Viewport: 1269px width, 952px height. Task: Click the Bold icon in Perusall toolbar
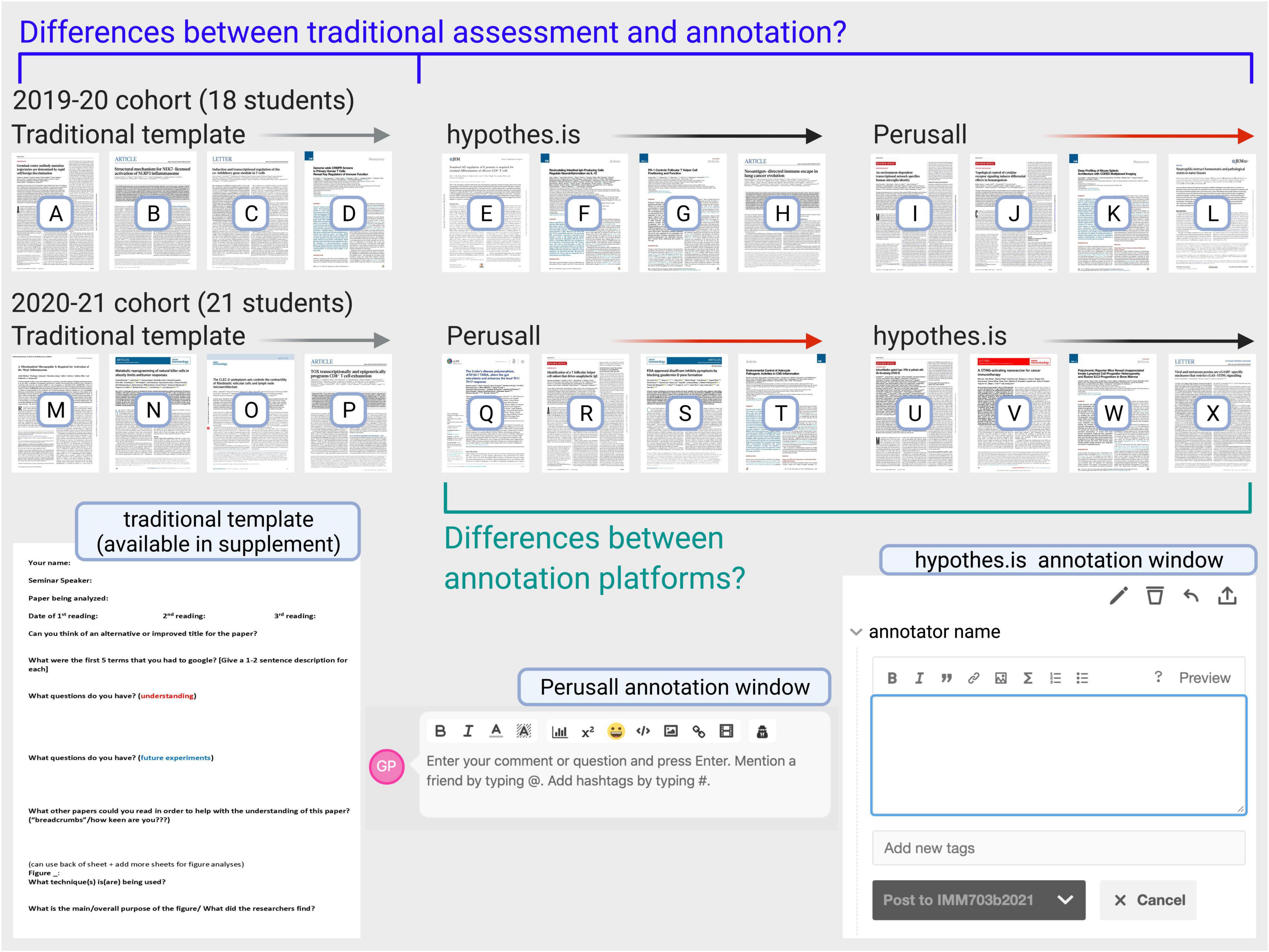(440, 731)
